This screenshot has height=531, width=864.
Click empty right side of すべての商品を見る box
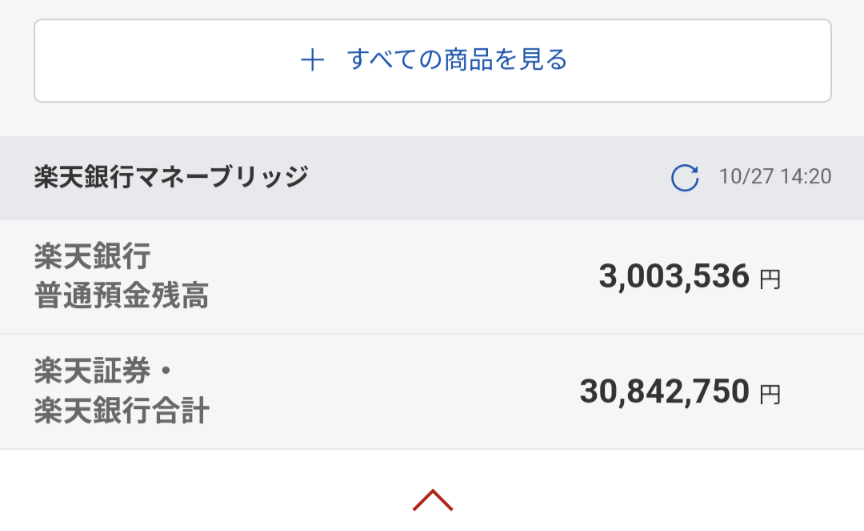coord(700,61)
